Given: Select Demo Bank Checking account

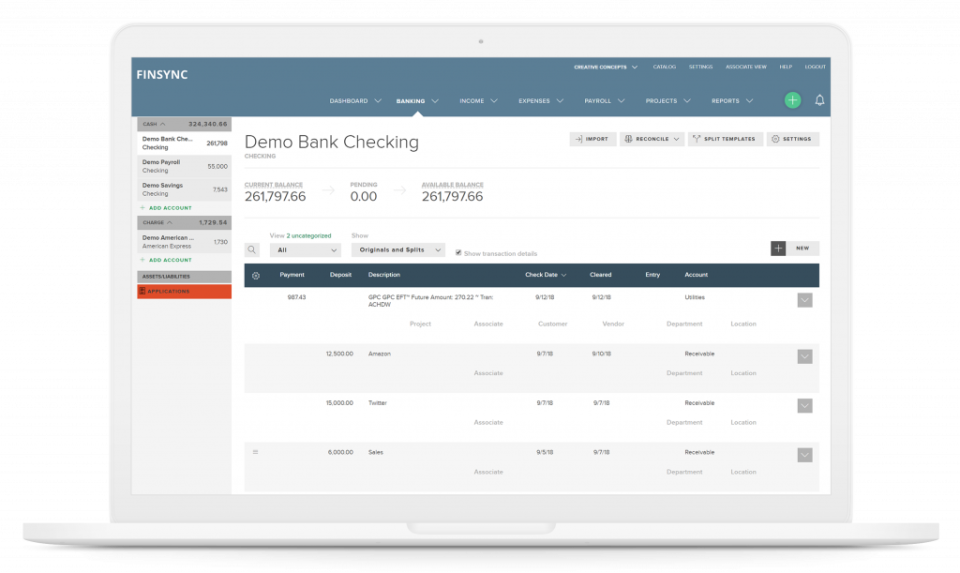Looking at the screenshot, I should click(x=184, y=143).
